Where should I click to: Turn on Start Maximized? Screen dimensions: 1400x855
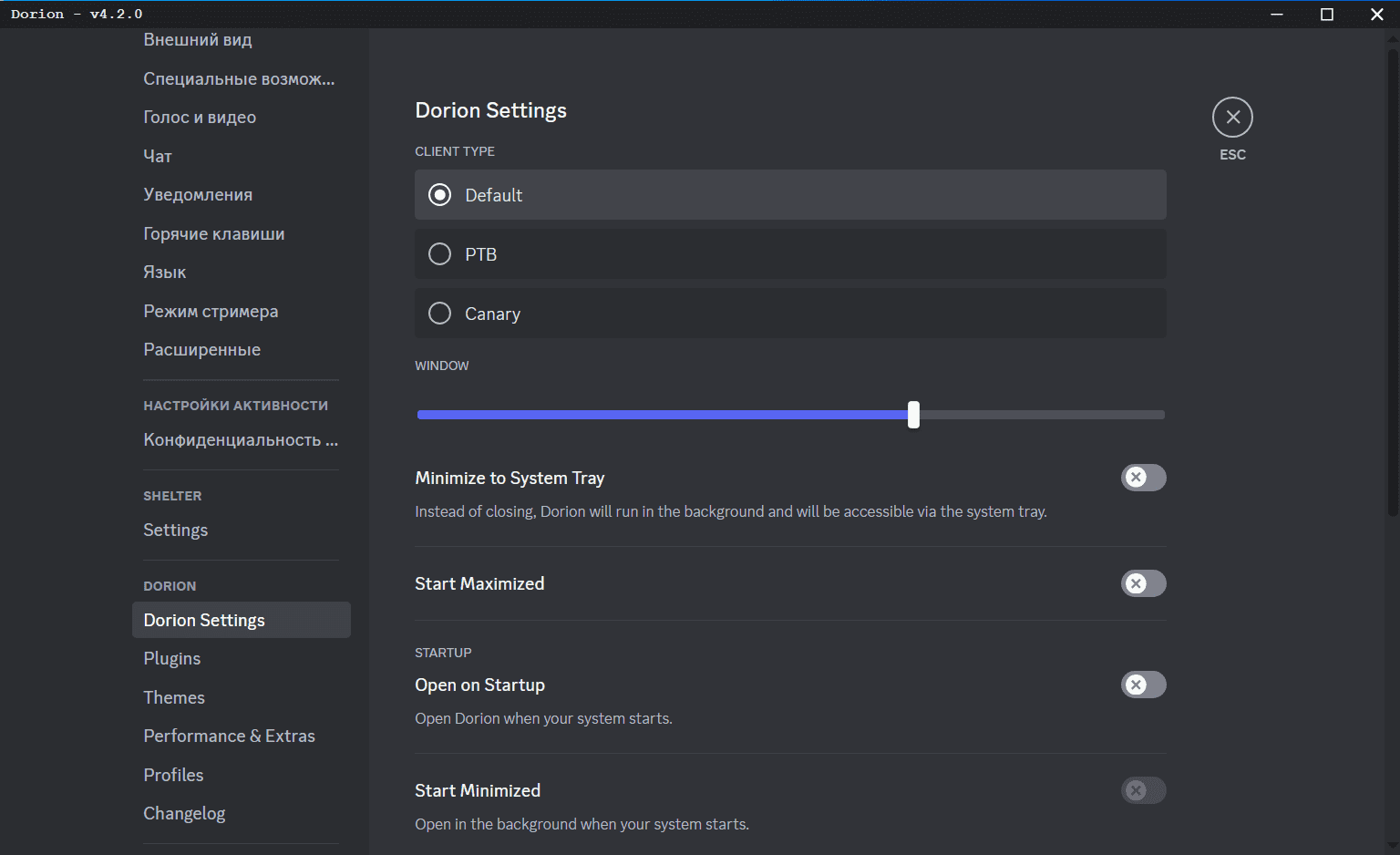pos(1143,583)
